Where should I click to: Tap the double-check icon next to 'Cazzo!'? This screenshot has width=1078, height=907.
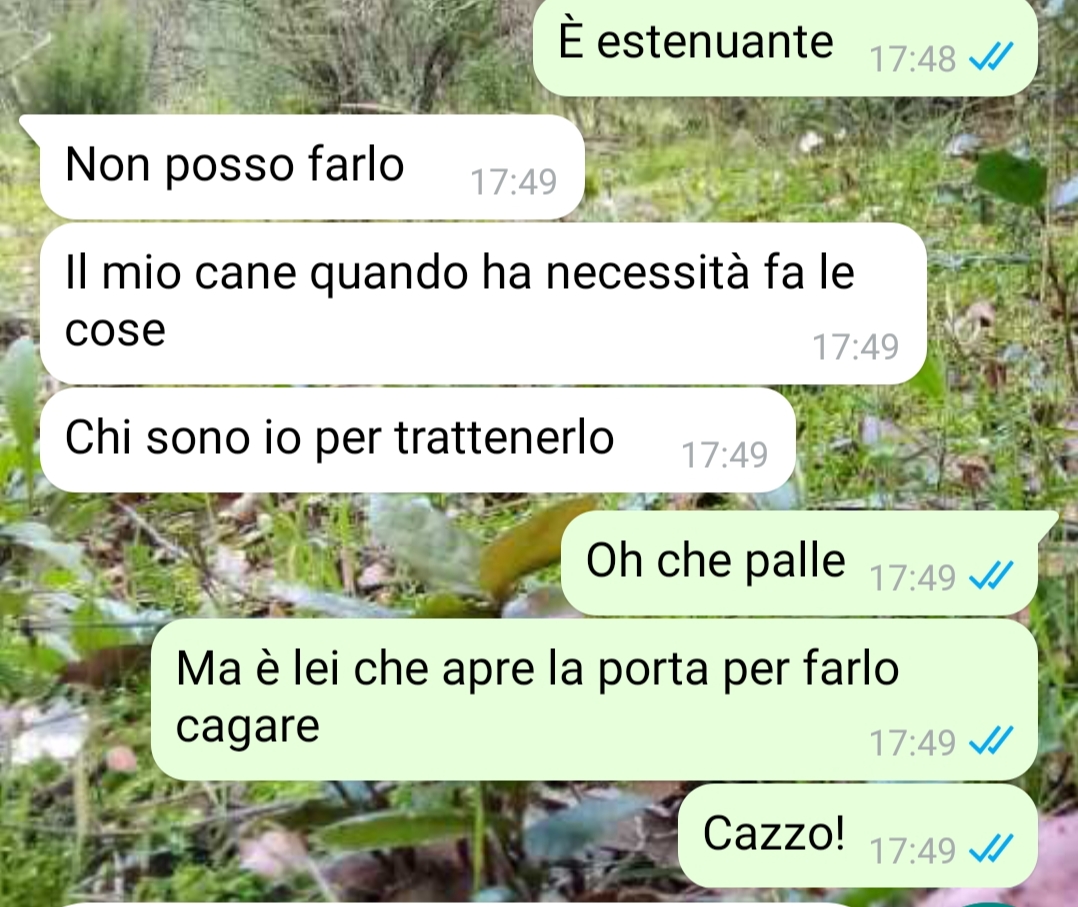click(x=991, y=849)
